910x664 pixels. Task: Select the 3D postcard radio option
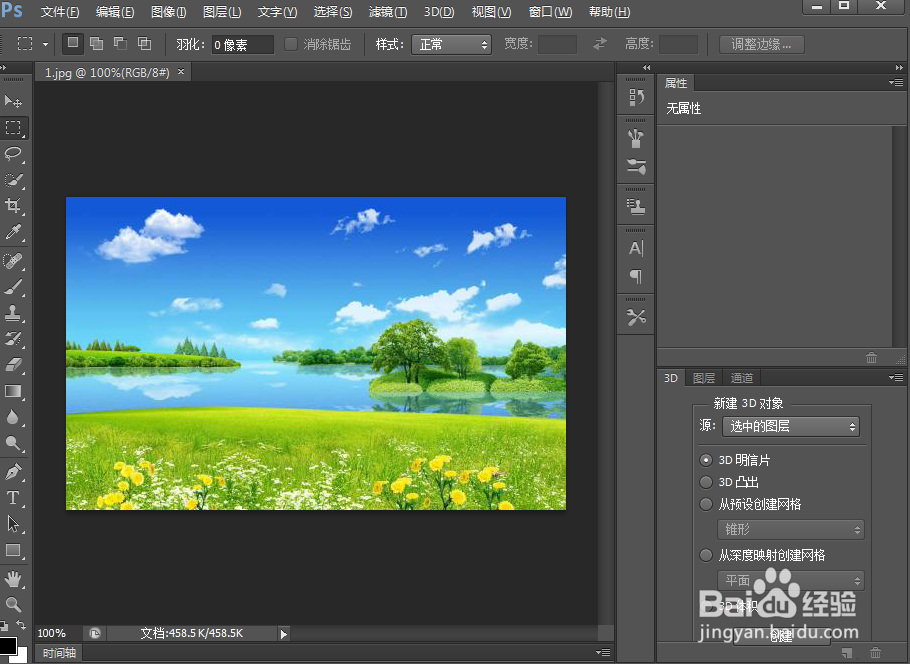tap(706, 460)
